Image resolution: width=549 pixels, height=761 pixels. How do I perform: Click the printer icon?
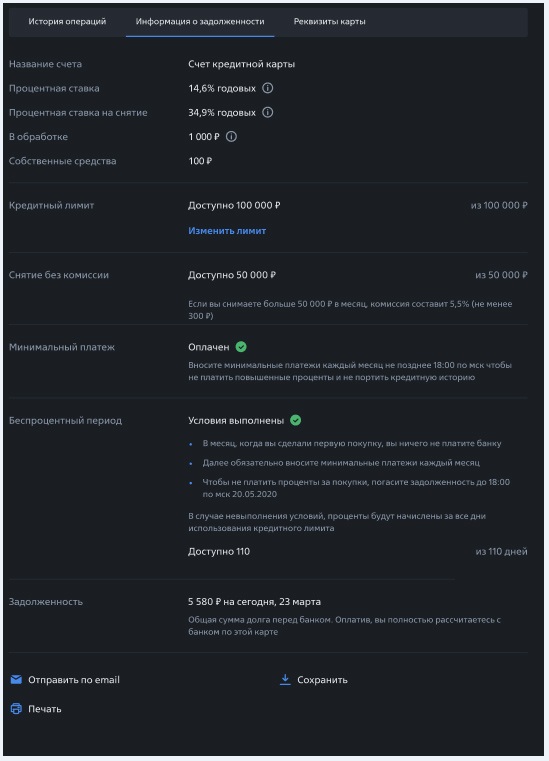16,709
